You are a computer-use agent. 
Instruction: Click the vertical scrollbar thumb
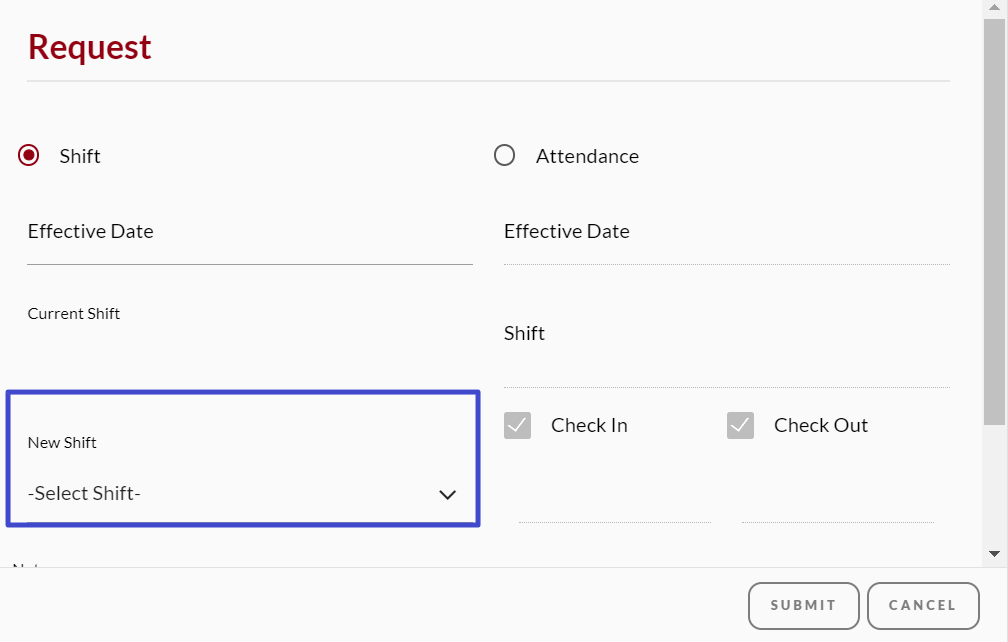point(994,220)
